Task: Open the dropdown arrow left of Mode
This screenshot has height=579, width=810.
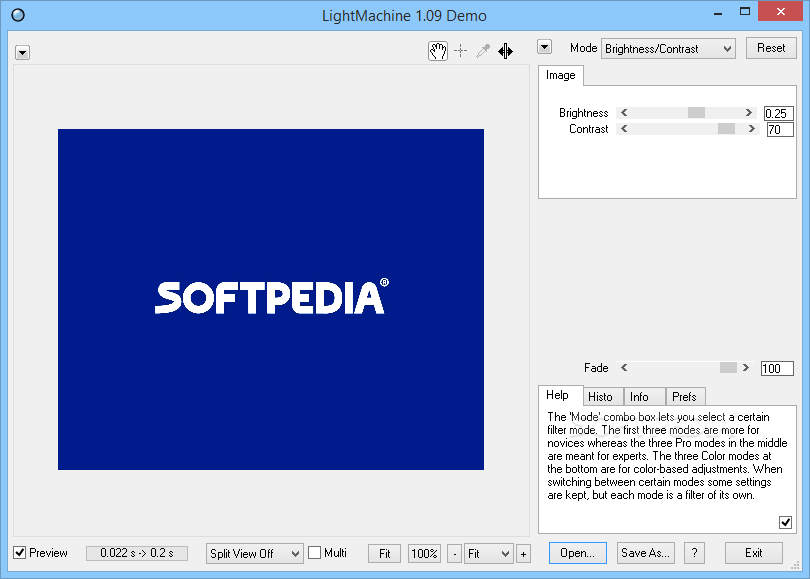Action: [x=544, y=47]
